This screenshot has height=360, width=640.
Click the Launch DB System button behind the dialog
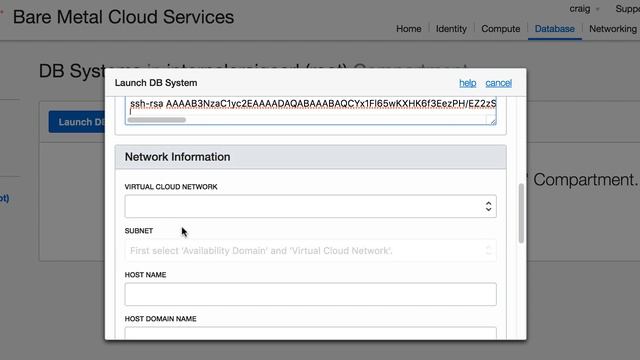point(77,122)
